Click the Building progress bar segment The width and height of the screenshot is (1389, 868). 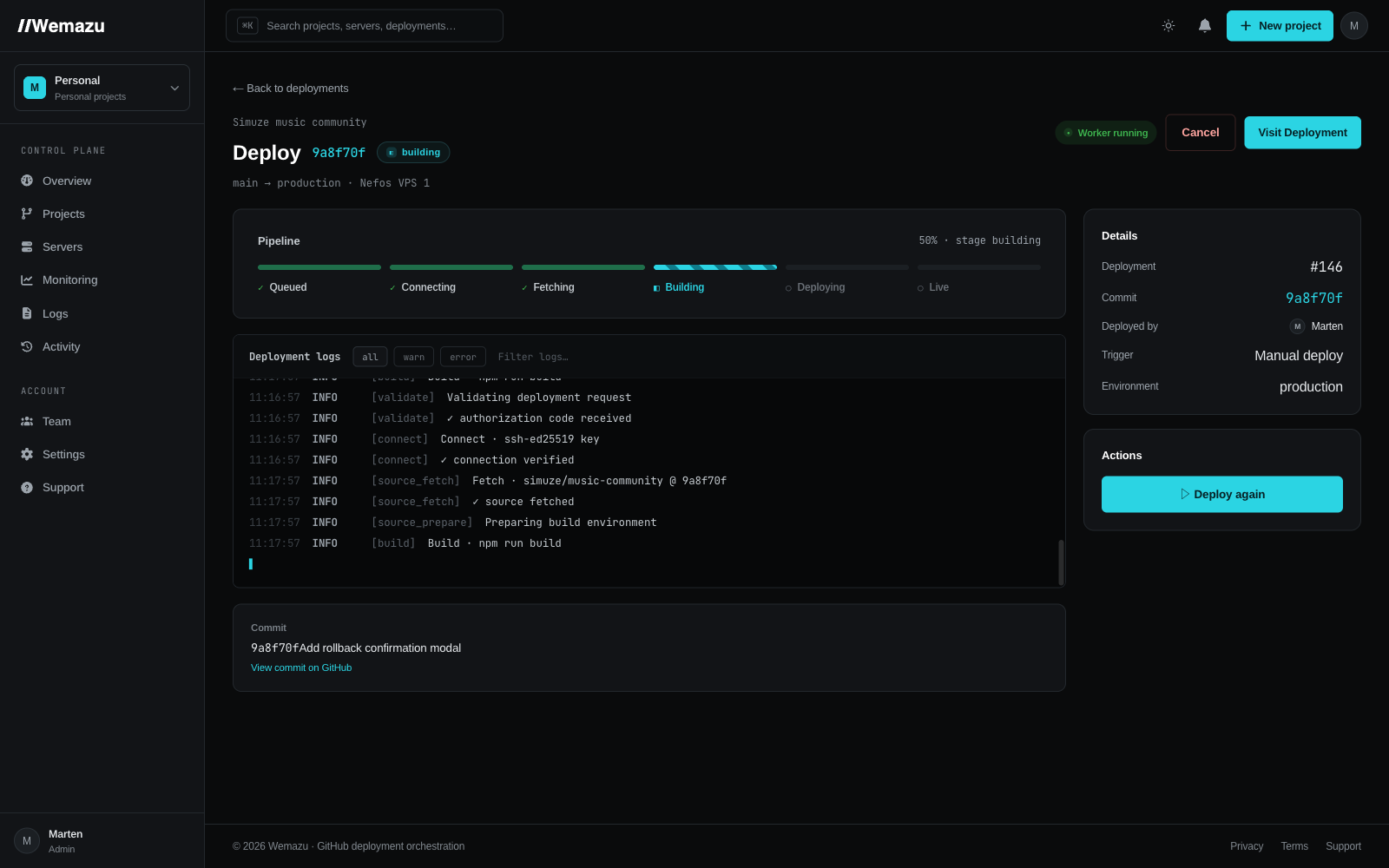715,267
